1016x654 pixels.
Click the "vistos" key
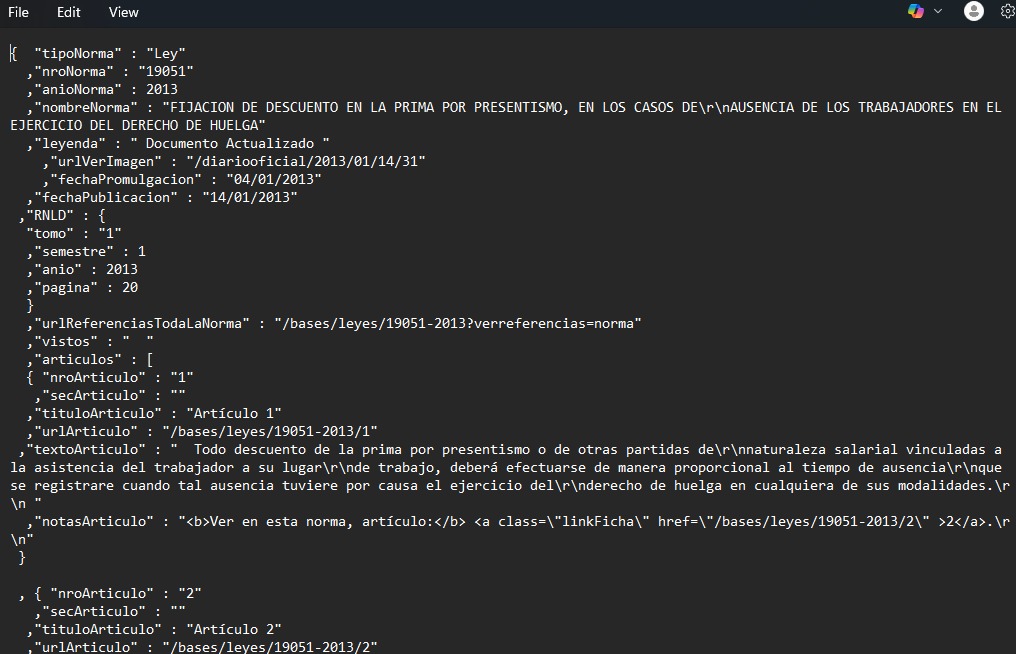pos(65,342)
